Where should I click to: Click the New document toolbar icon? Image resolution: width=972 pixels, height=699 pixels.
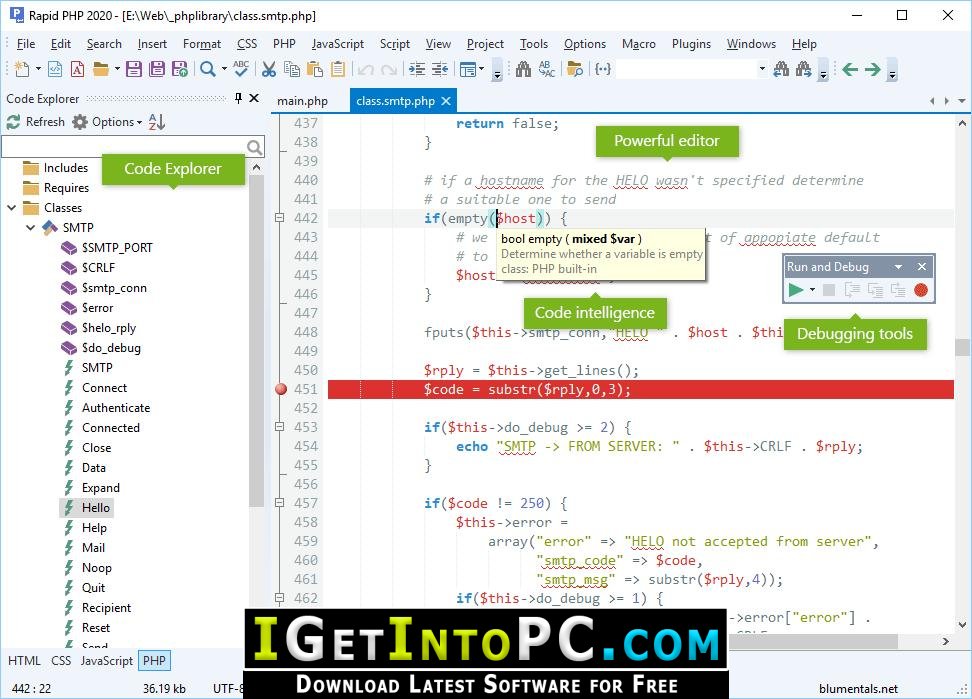(x=22, y=69)
